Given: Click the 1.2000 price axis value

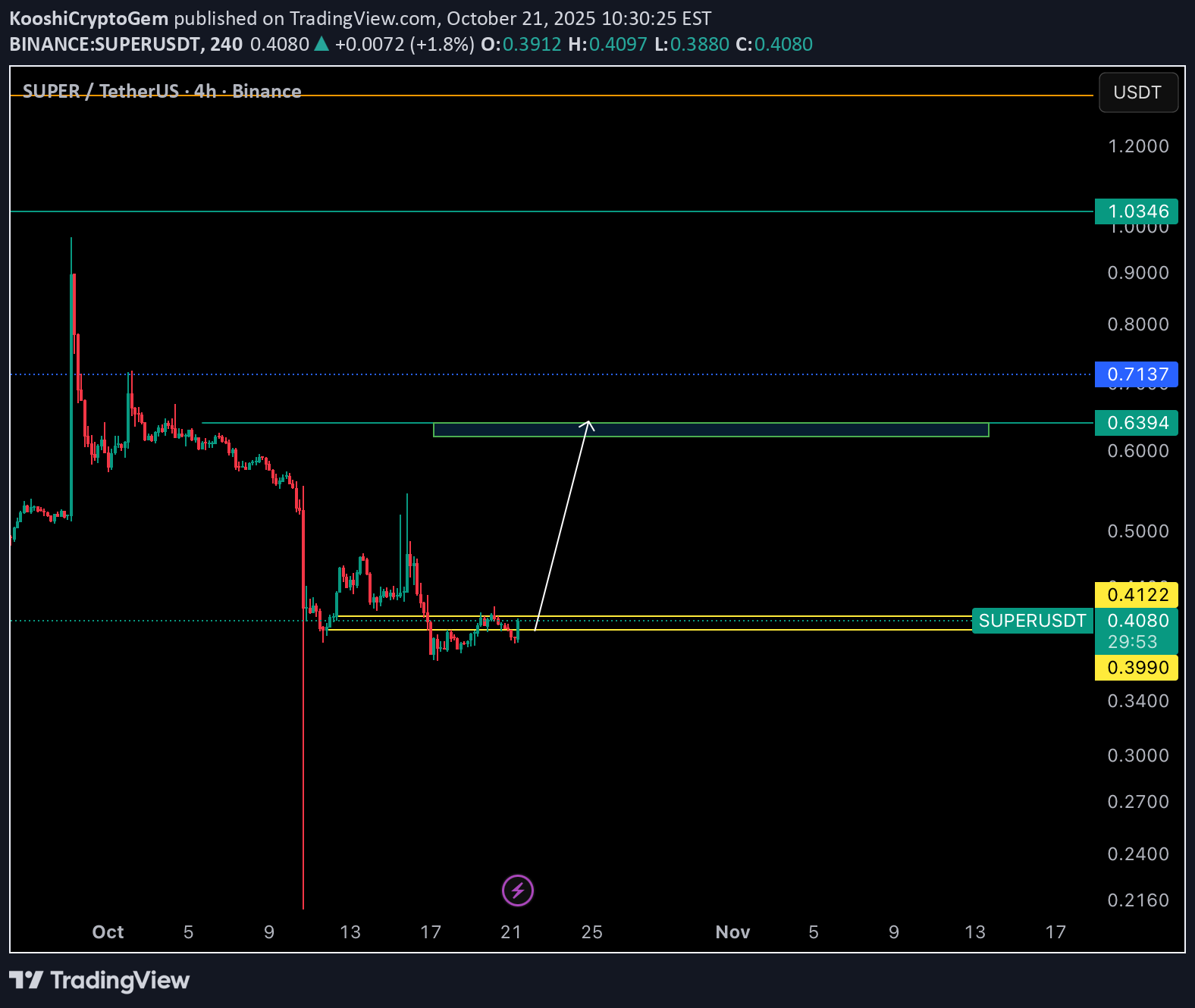Looking at the screenshot, I should tap(1138, 146).
